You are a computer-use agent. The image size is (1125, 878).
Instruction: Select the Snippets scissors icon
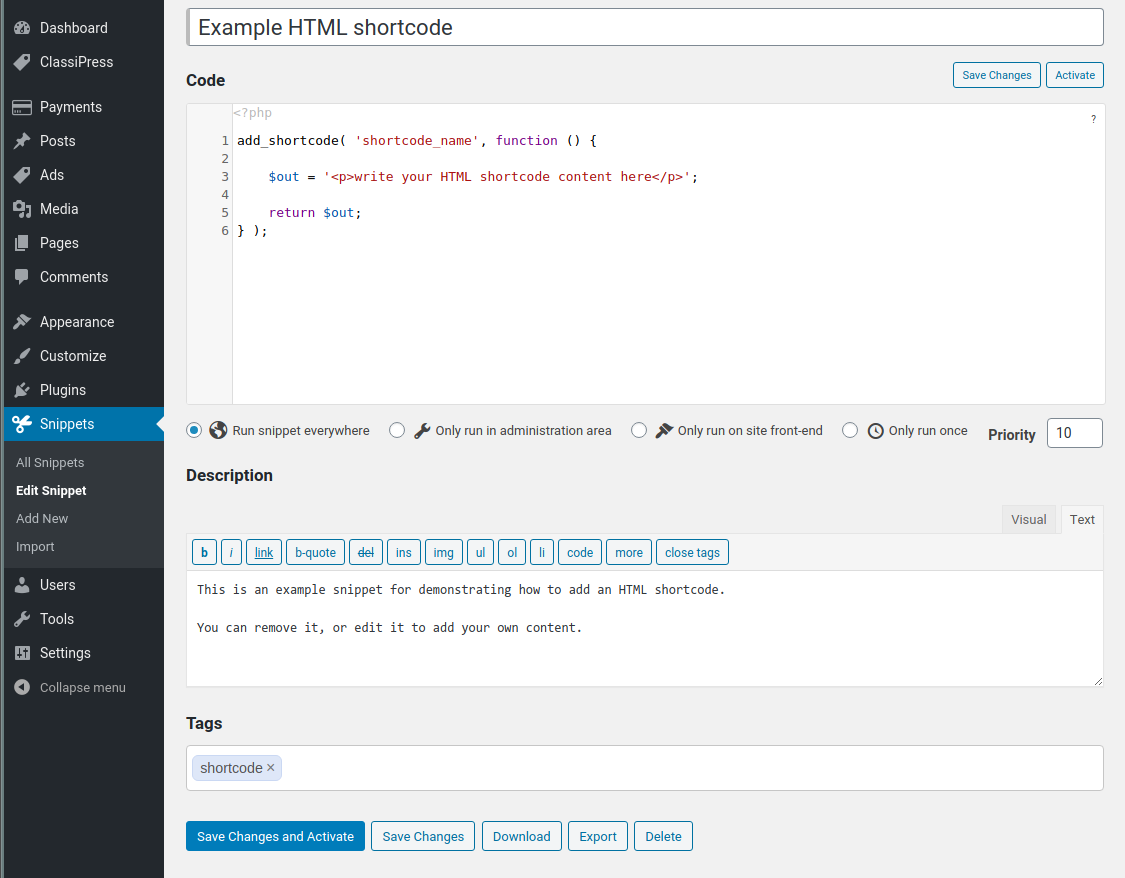point(22,424)
